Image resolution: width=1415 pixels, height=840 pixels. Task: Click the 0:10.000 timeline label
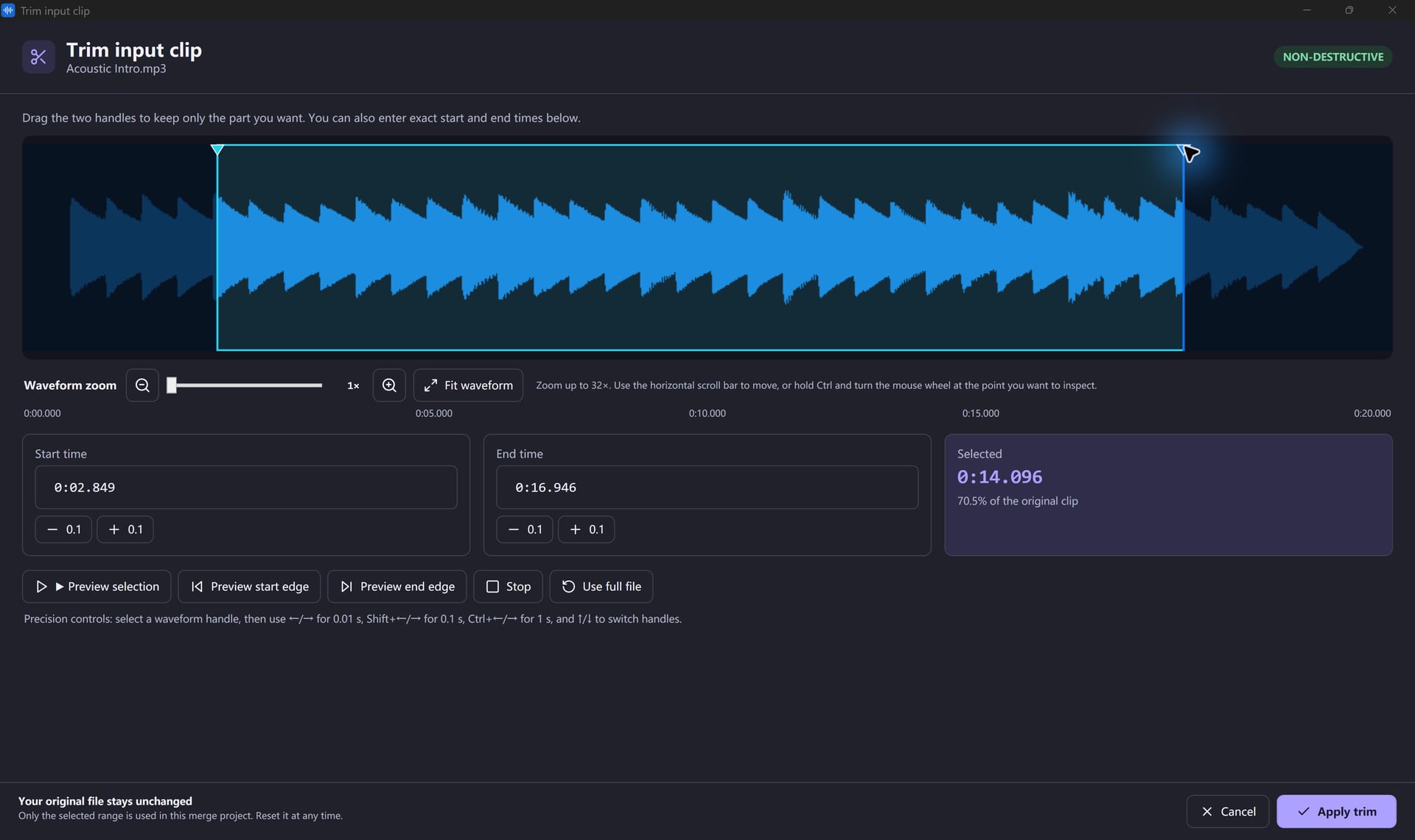[x=707, y=413]
